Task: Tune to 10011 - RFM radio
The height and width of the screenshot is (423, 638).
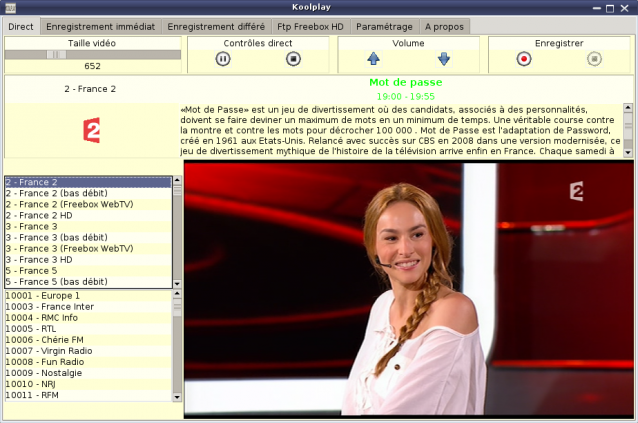Action: [x=88, y=395]
